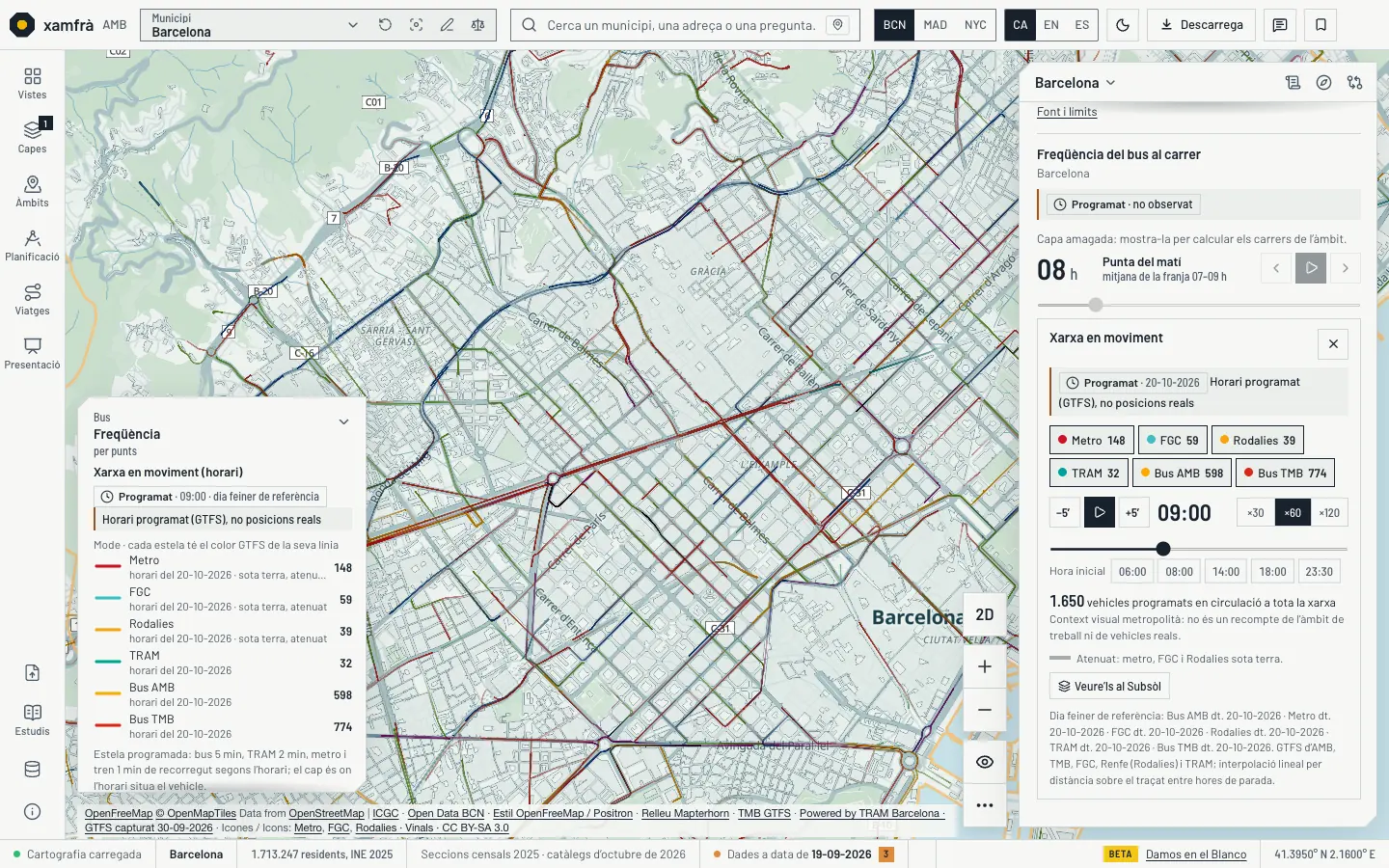Switch language to ES
The height and width of the screenshot is (868, 1389).
coord(1082,25)
